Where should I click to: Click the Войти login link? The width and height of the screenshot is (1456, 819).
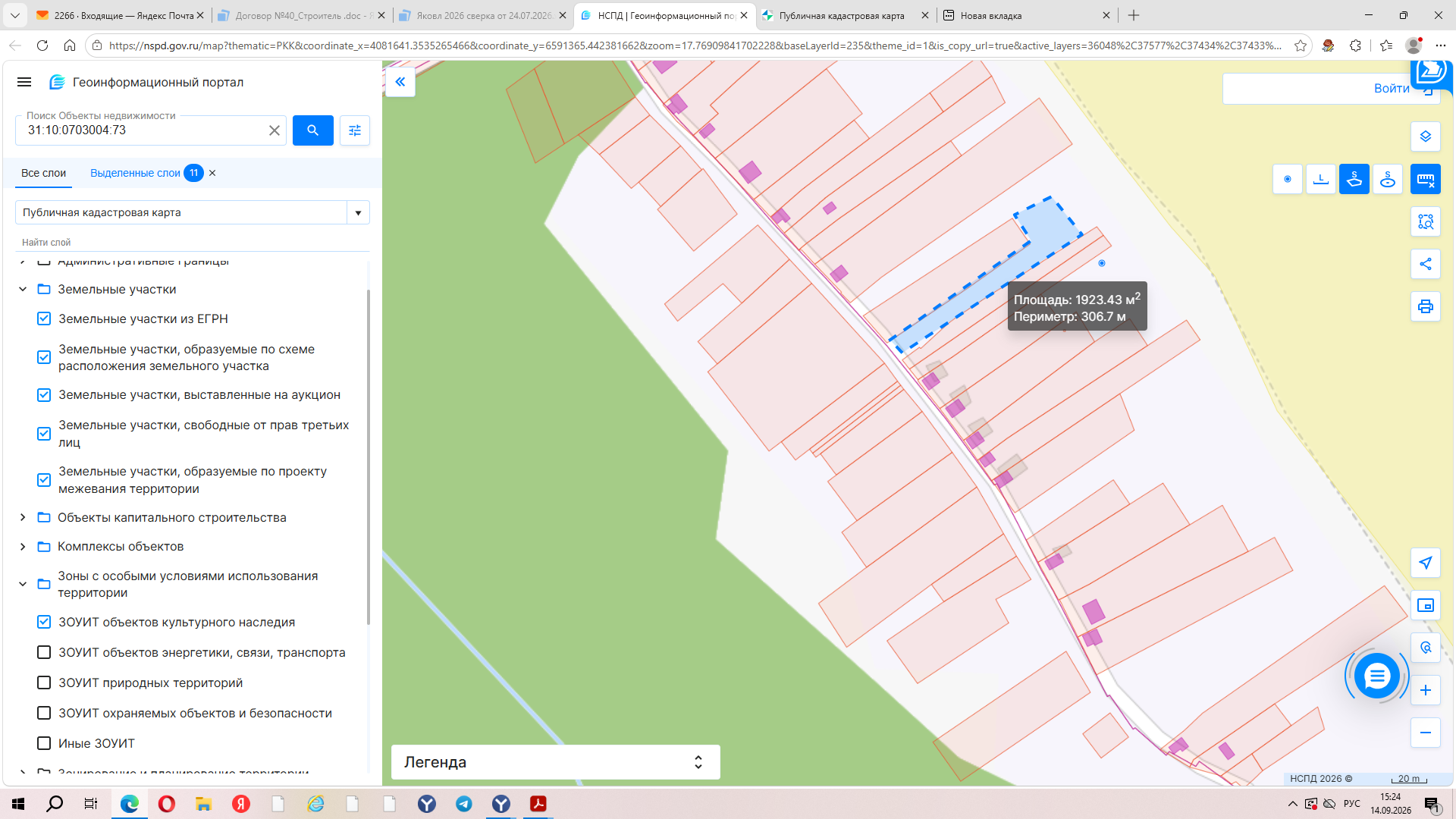1392,89
